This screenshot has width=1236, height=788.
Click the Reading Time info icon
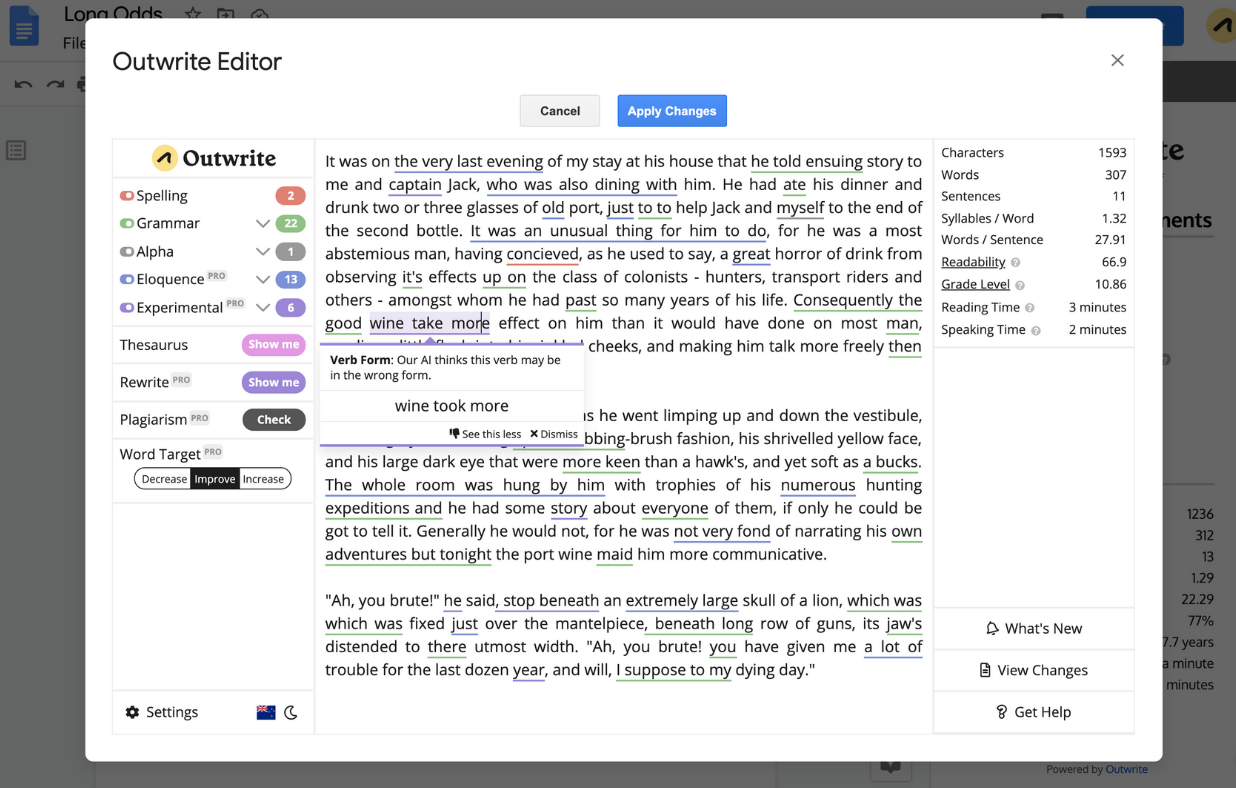1030,308
